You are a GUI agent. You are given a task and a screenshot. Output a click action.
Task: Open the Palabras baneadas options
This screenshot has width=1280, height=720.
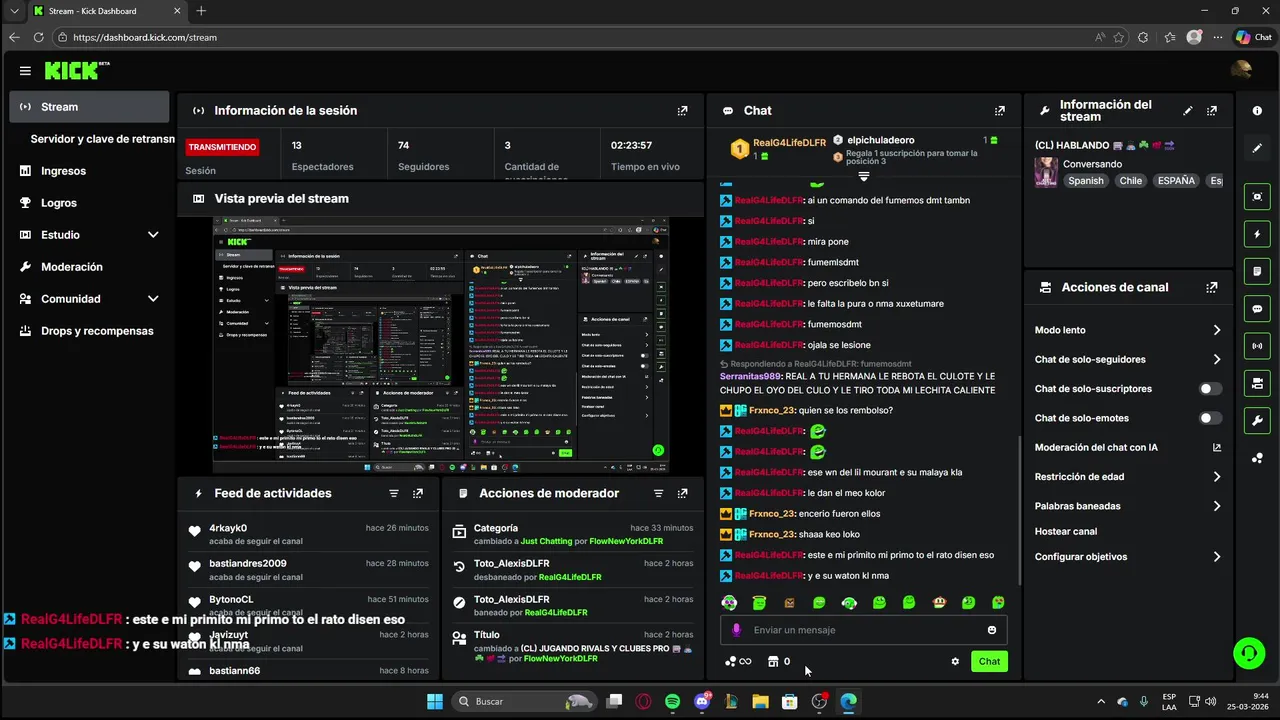tap(1127, 506)
